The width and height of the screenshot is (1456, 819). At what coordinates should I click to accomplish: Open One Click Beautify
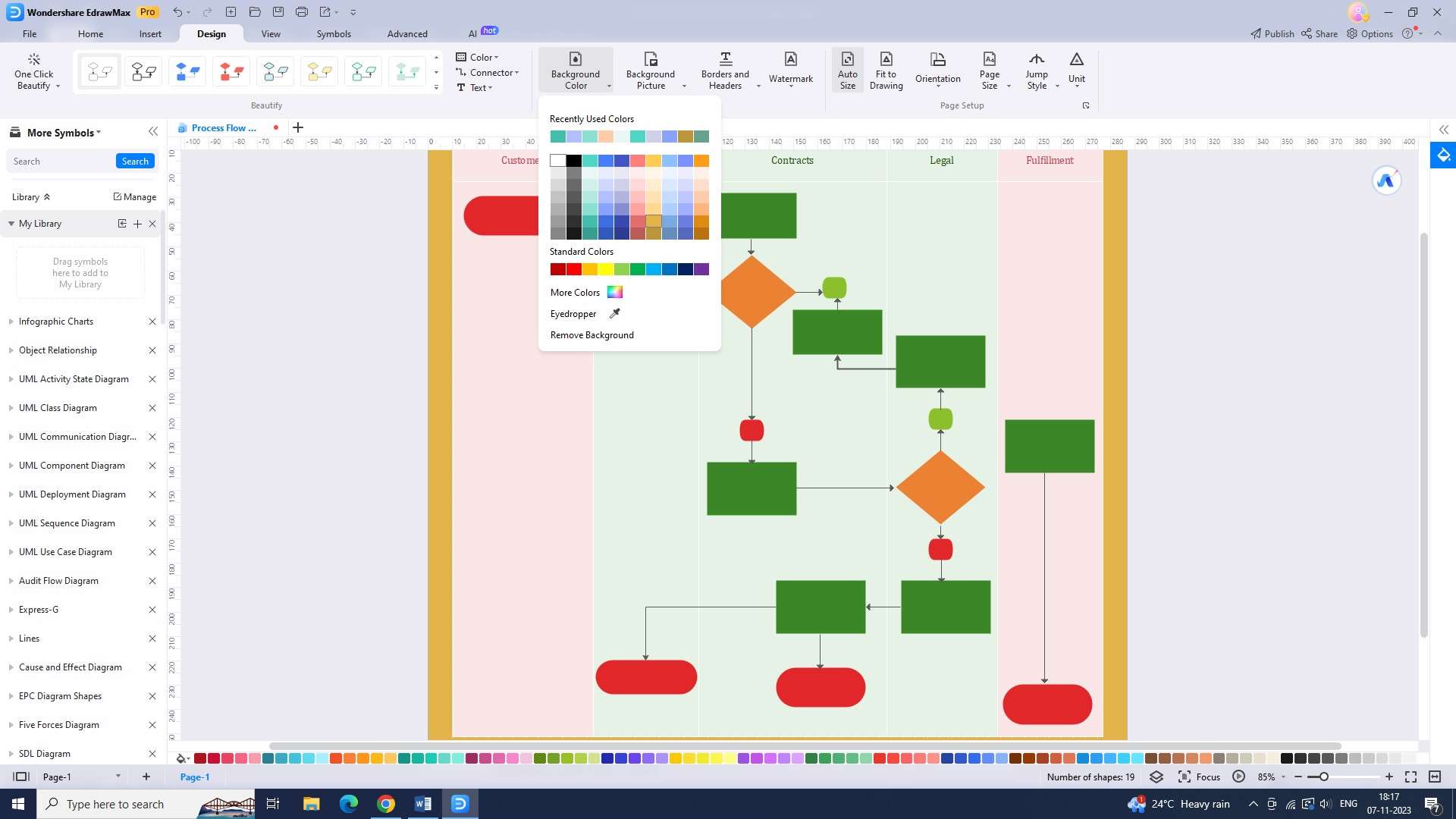(35, 71)
